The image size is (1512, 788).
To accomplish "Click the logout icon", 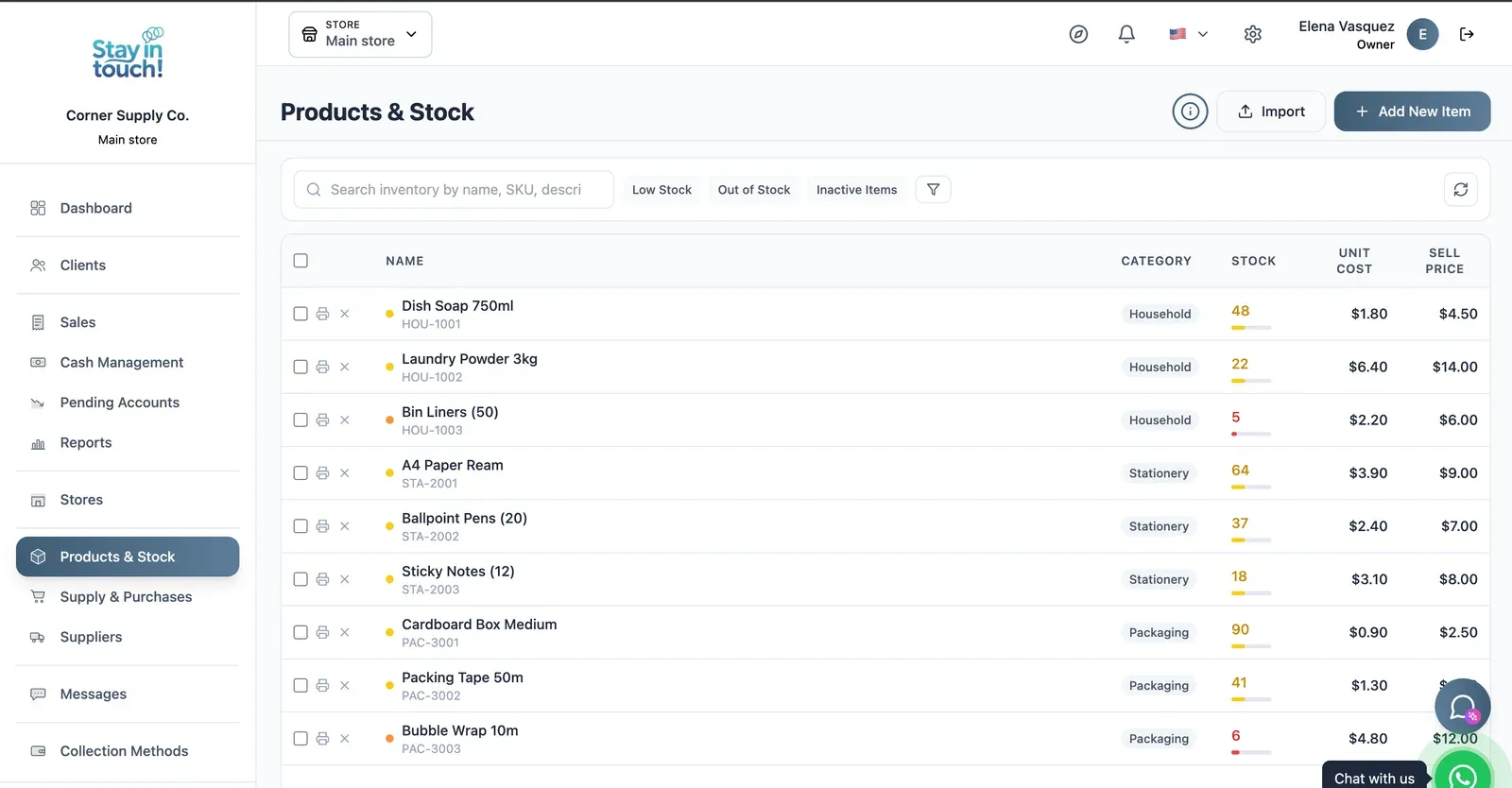I will point(1467,34).
